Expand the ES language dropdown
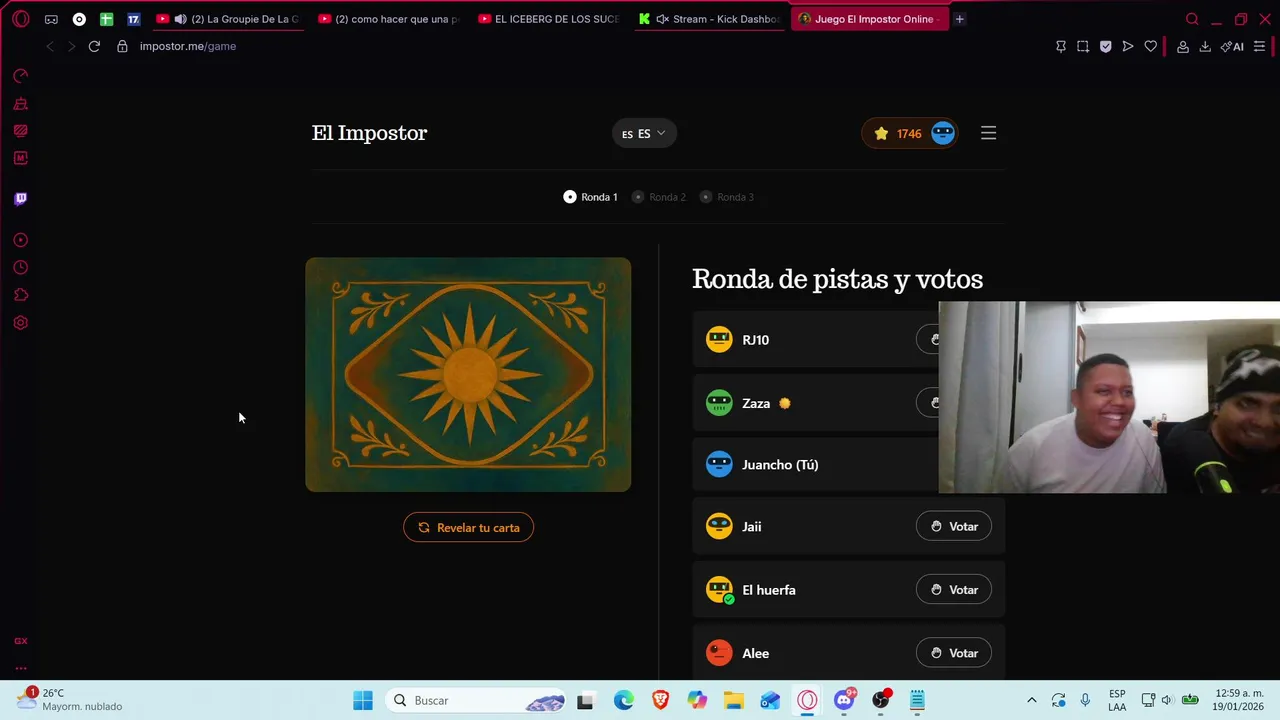The height and width of the screenshot is (720, 1280). (644, 133)
